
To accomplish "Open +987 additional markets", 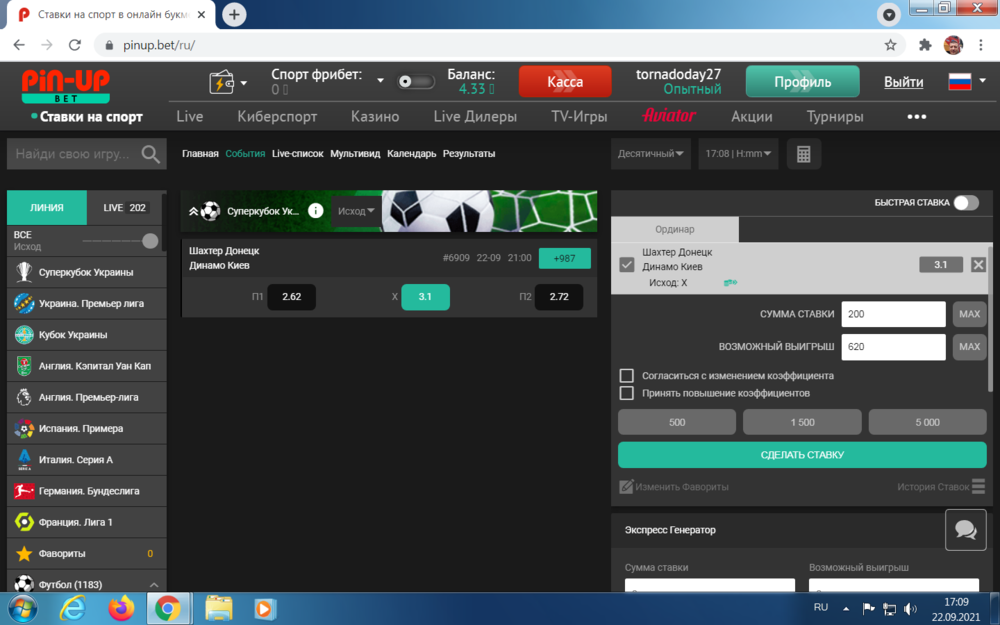I will point(564,258).
